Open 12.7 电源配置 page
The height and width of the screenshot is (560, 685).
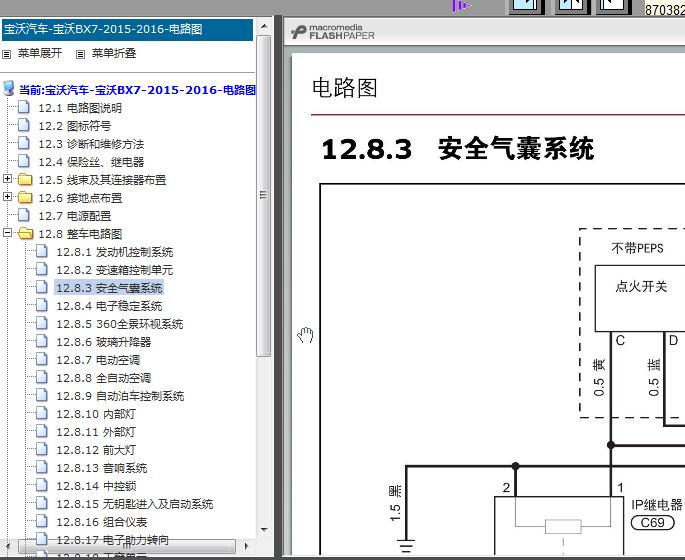75,216
